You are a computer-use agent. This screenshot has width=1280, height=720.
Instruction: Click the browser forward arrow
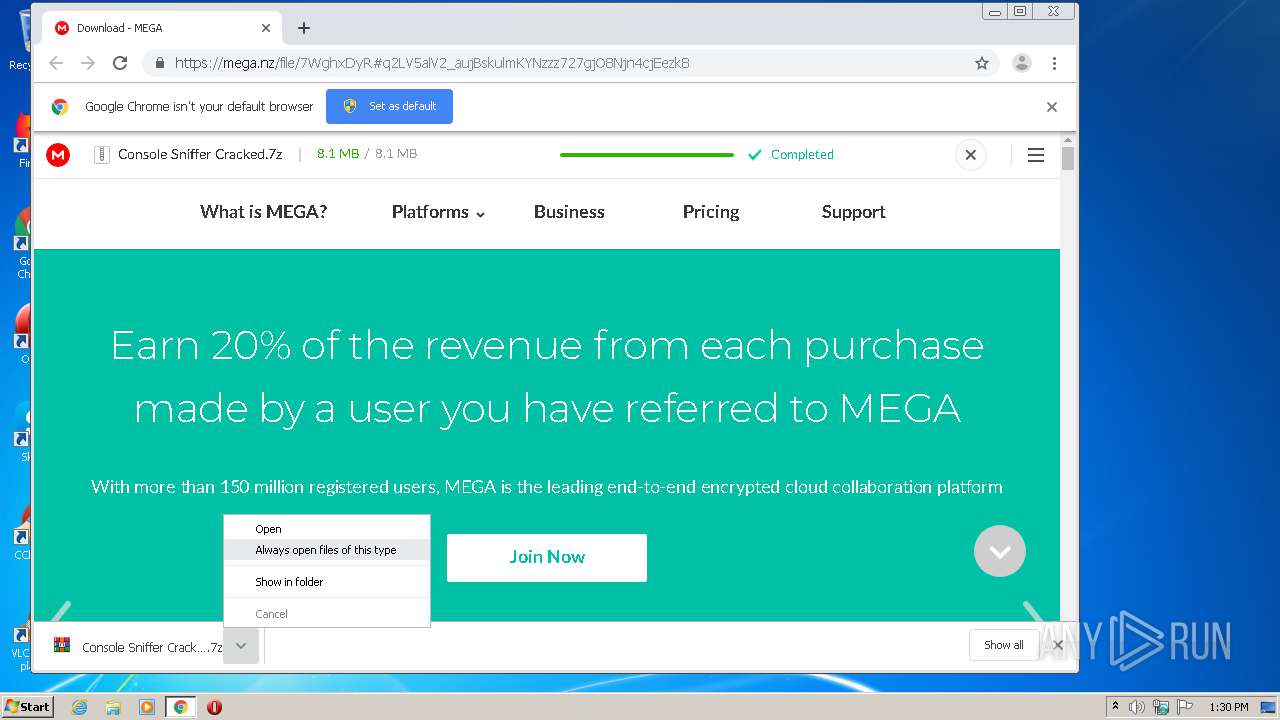point(88,63)
